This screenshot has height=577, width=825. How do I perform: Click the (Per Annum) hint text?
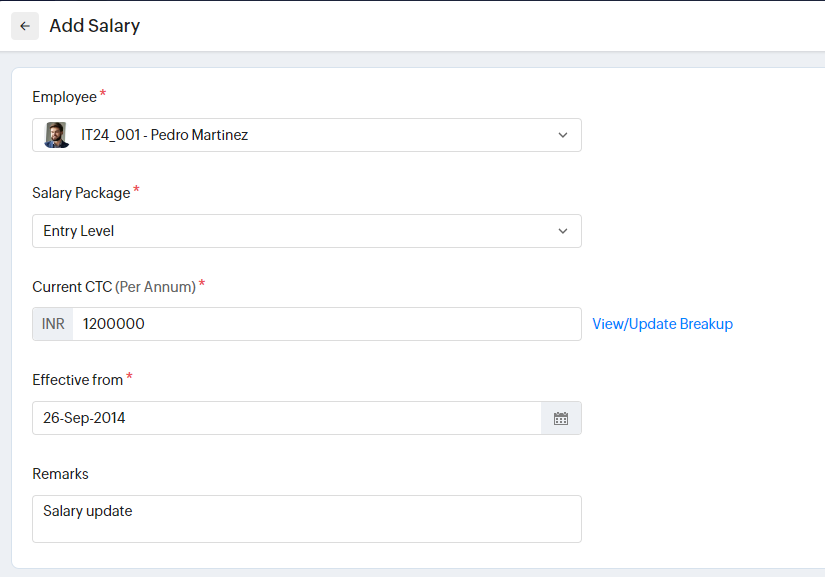[155, 287]
